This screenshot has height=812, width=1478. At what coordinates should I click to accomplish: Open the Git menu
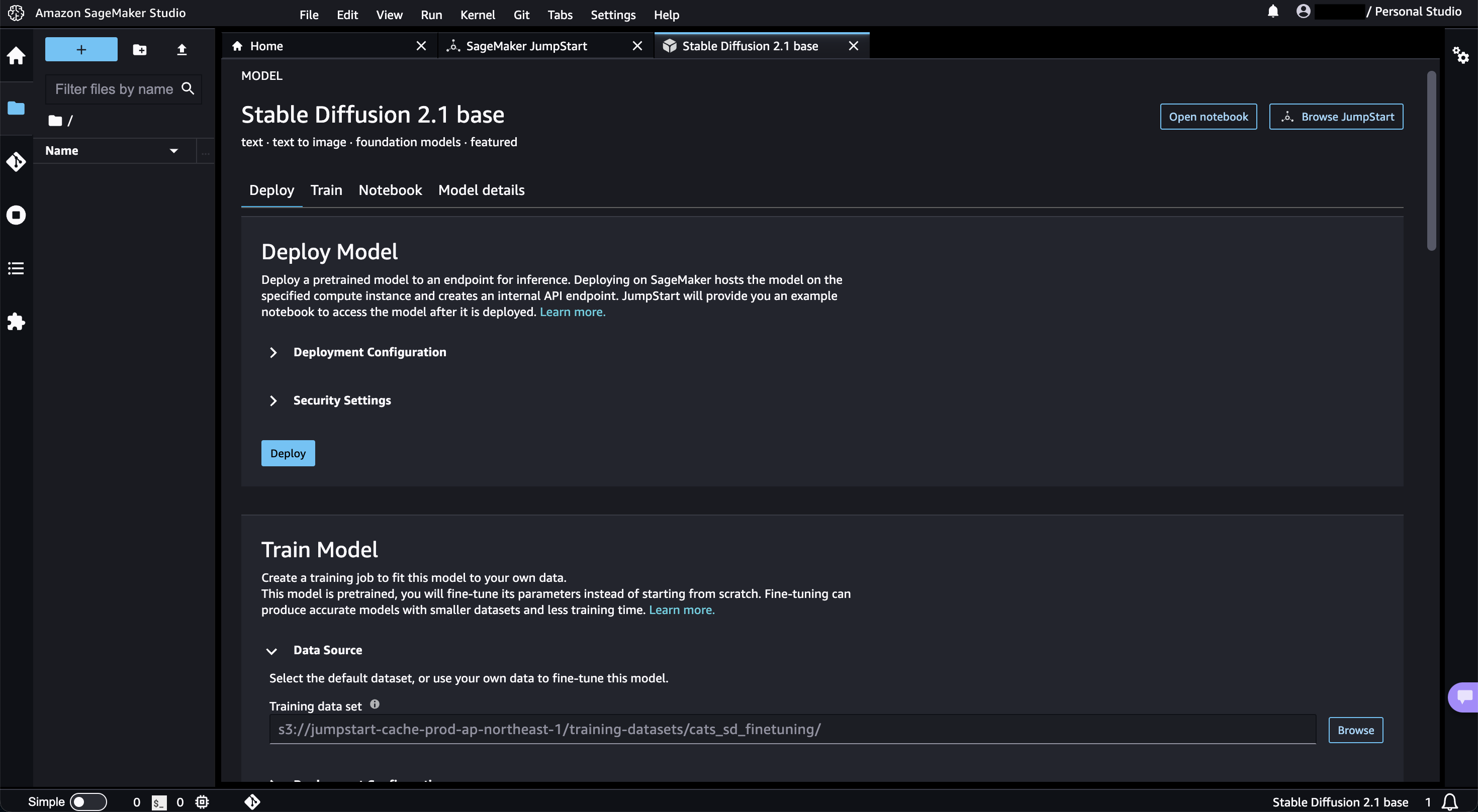pos(521,15)
